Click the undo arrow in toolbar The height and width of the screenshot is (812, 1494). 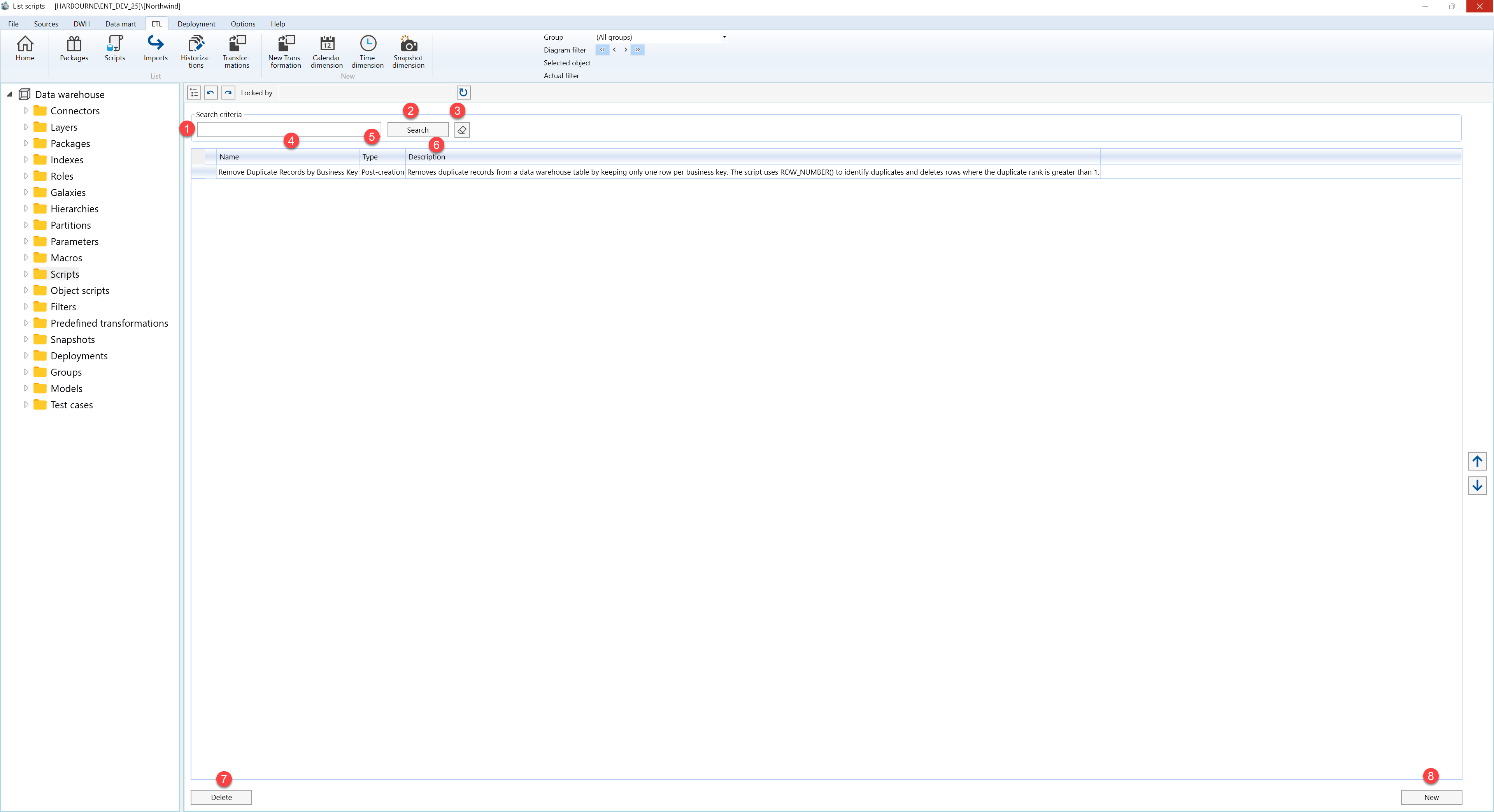(x=210, y=93)
